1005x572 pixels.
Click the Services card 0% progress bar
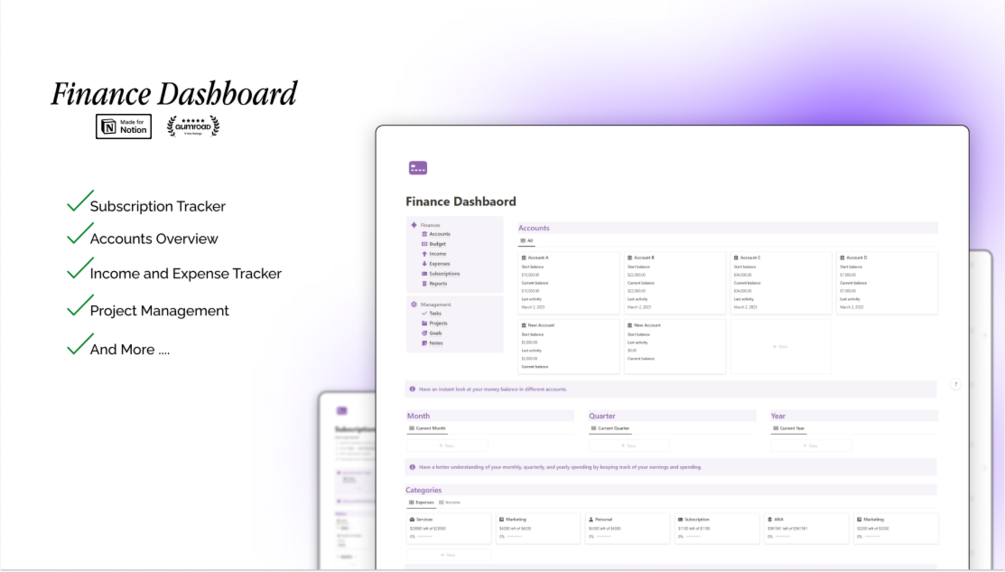(x=425, y=537)
